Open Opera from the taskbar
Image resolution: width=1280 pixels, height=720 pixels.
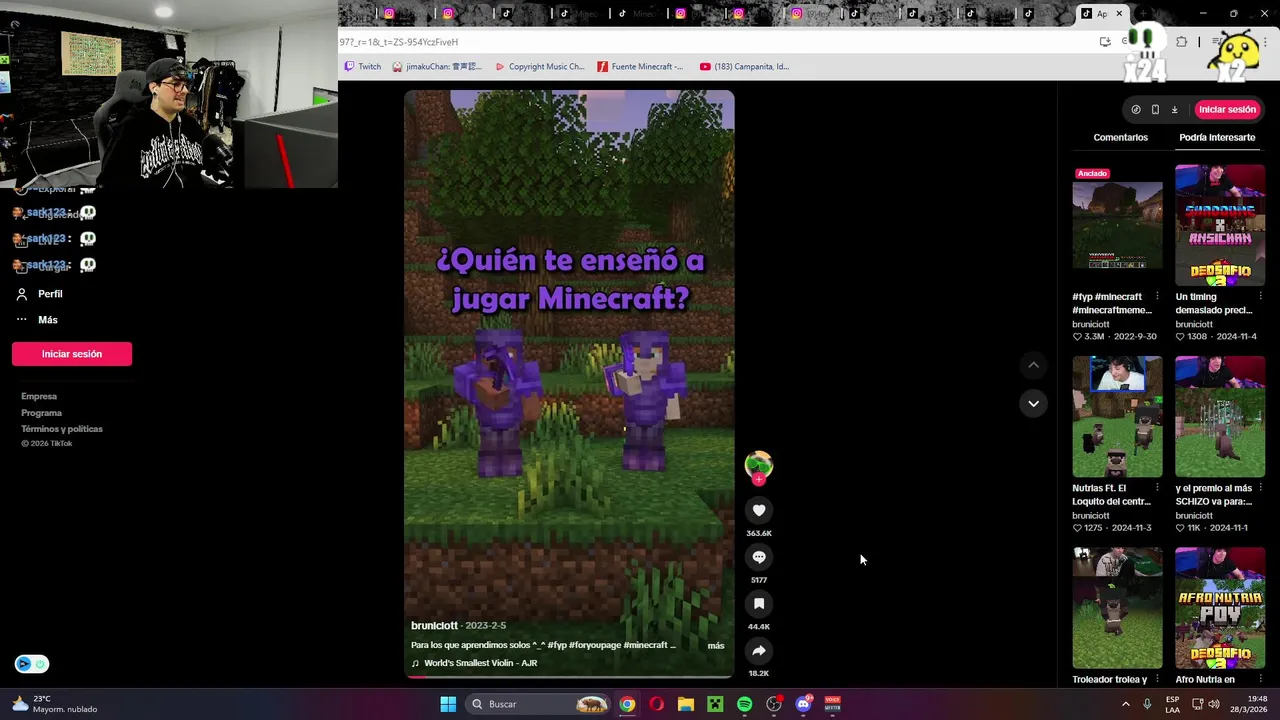[x=656, y=704]
